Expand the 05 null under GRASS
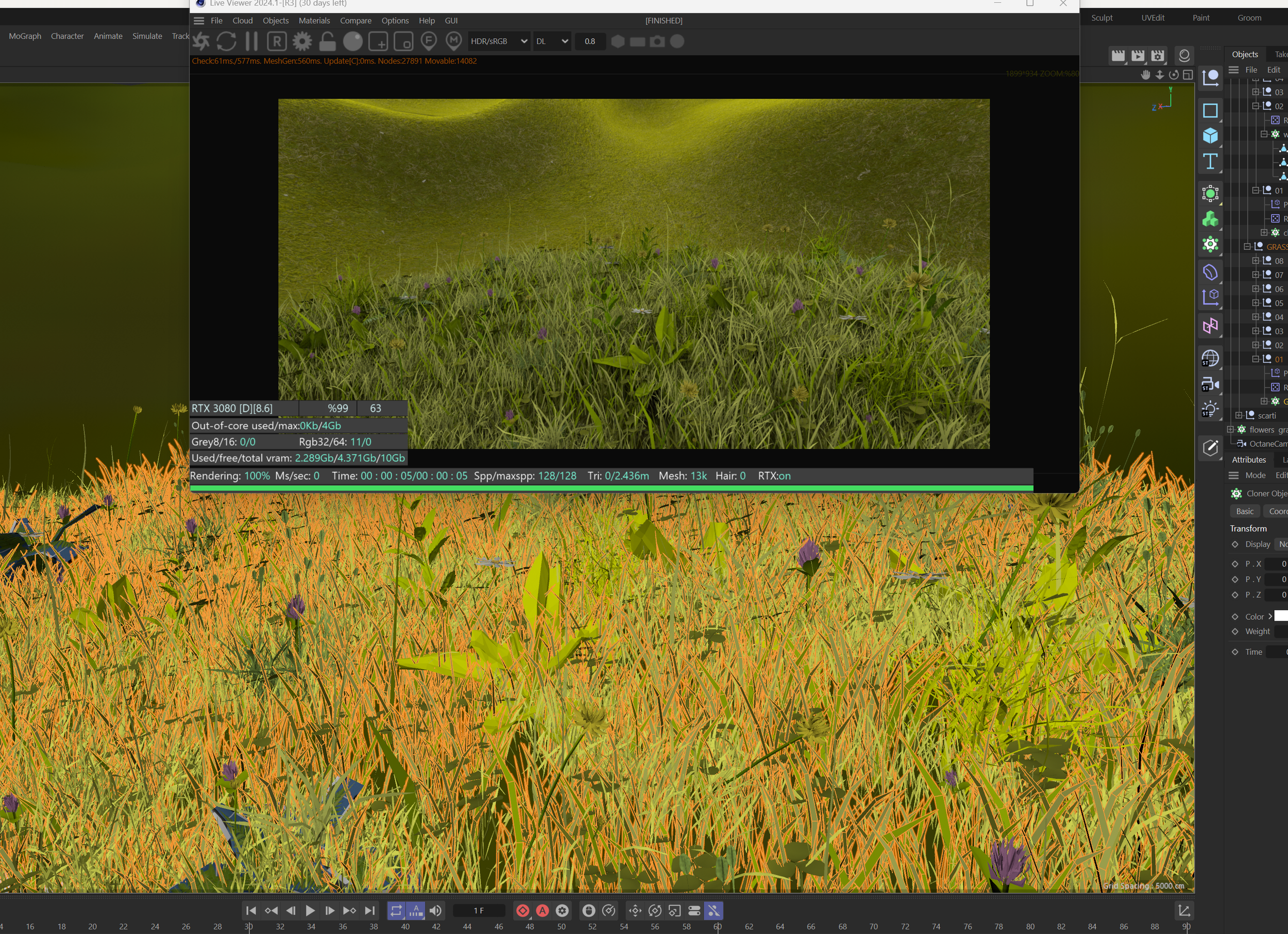Screen dimensions: 1288x934 tap(1256, 302)
